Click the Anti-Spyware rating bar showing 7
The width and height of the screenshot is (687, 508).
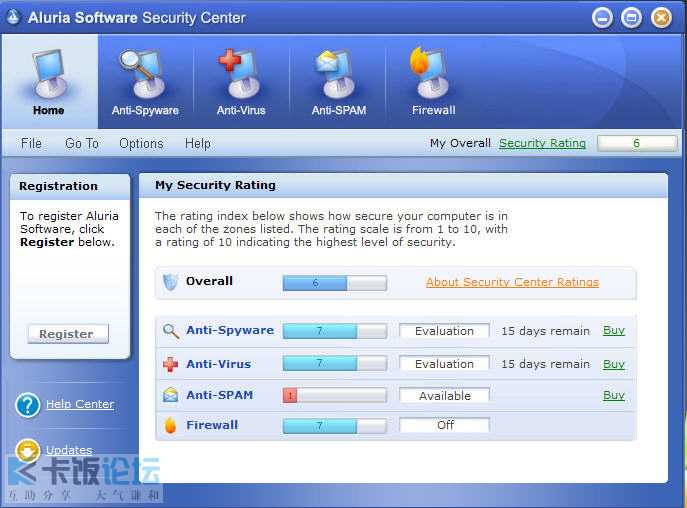335,331
